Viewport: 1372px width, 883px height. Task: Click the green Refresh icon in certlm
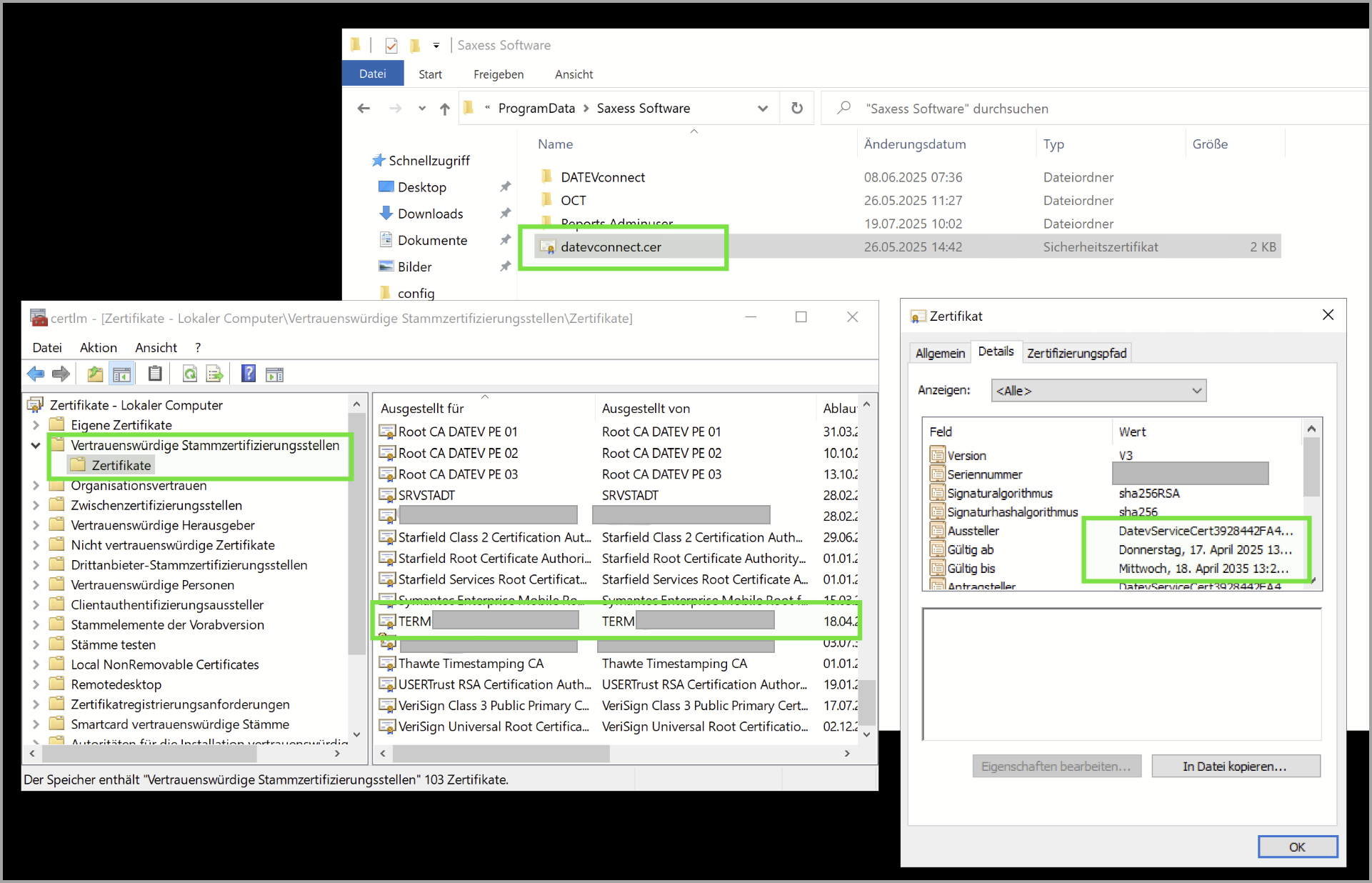point(190,374)
